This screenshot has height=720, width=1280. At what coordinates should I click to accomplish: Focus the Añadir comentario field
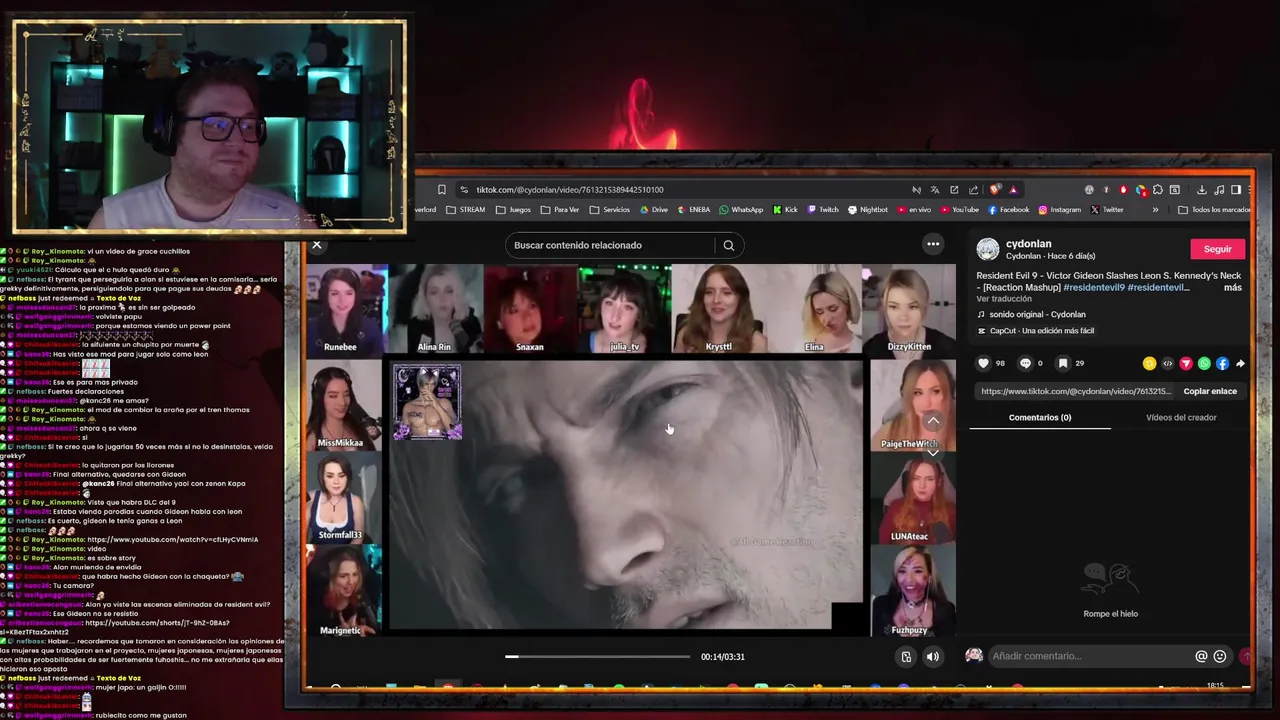pyautogui.click(x=1090, y=656)
